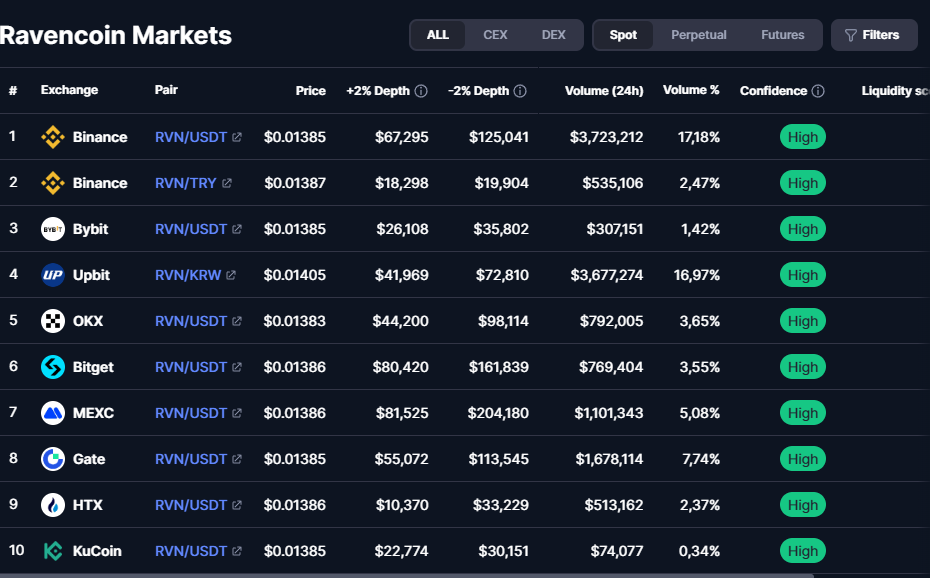Open Bybit RVN/USDT pair link
This screenshot has width=930, height=578.
coord(191,229)
